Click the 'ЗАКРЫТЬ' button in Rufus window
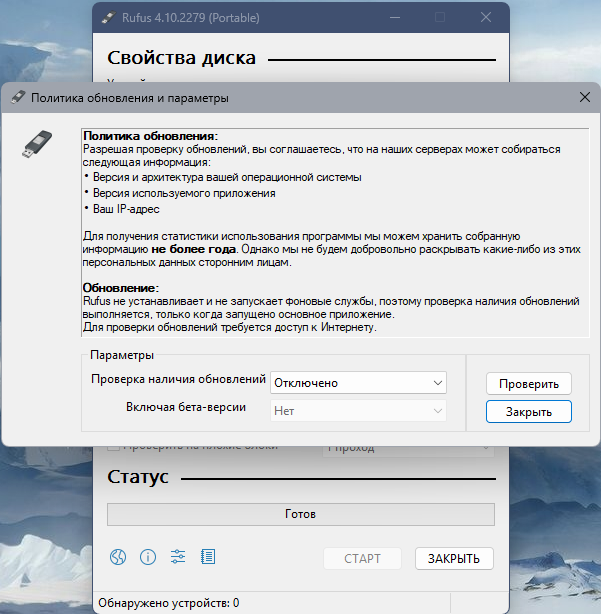601x614 pixels. pos(454,558)
